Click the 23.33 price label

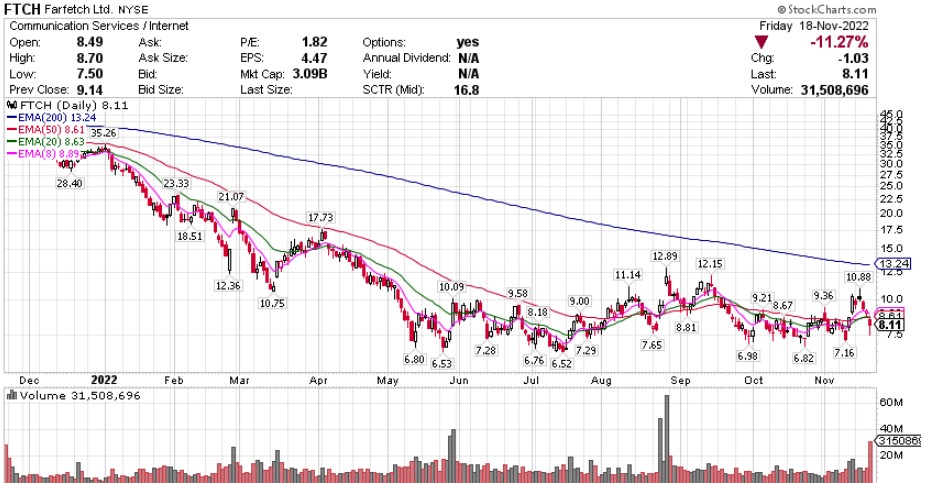tap(176, 183)
